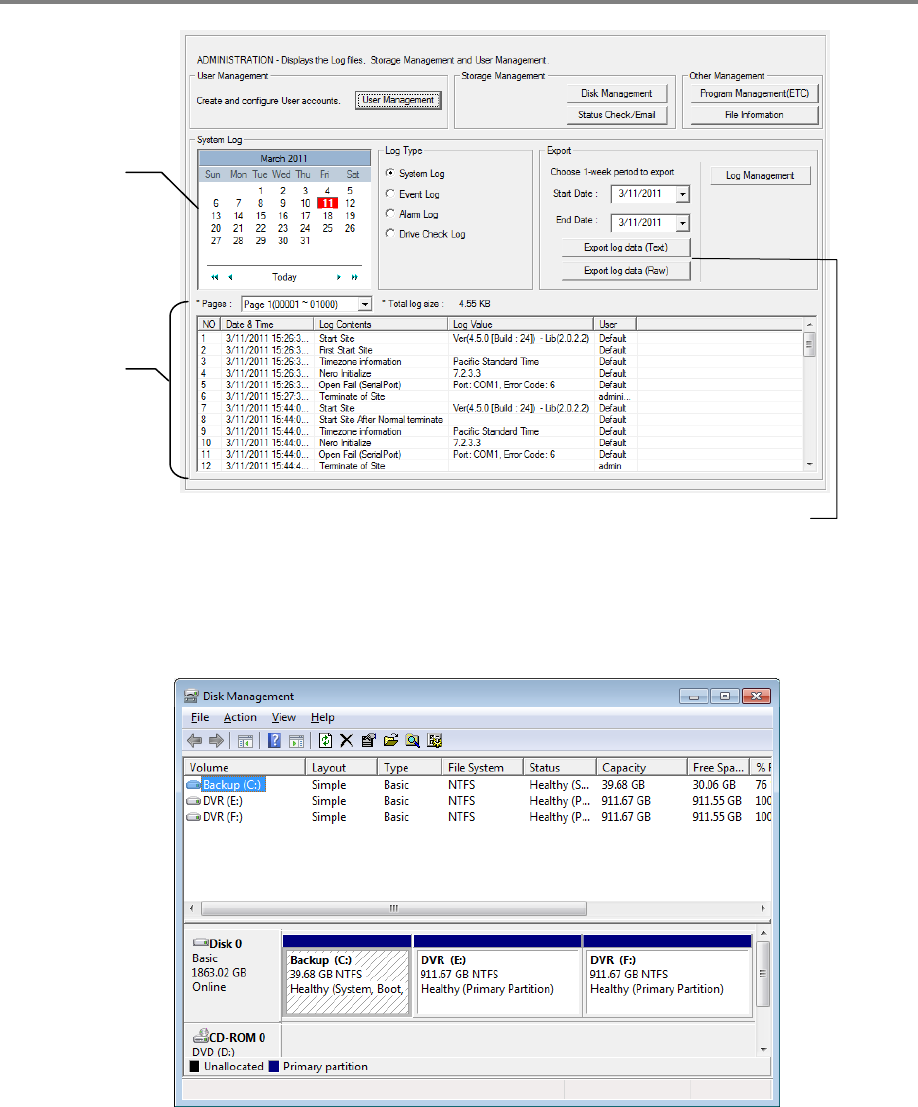Open the End Date dropdown

click(682, 223)
